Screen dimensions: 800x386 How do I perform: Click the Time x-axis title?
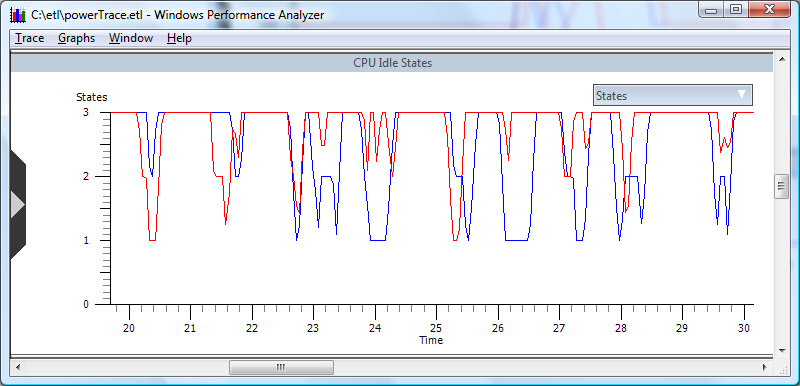[x=431, y=340]
